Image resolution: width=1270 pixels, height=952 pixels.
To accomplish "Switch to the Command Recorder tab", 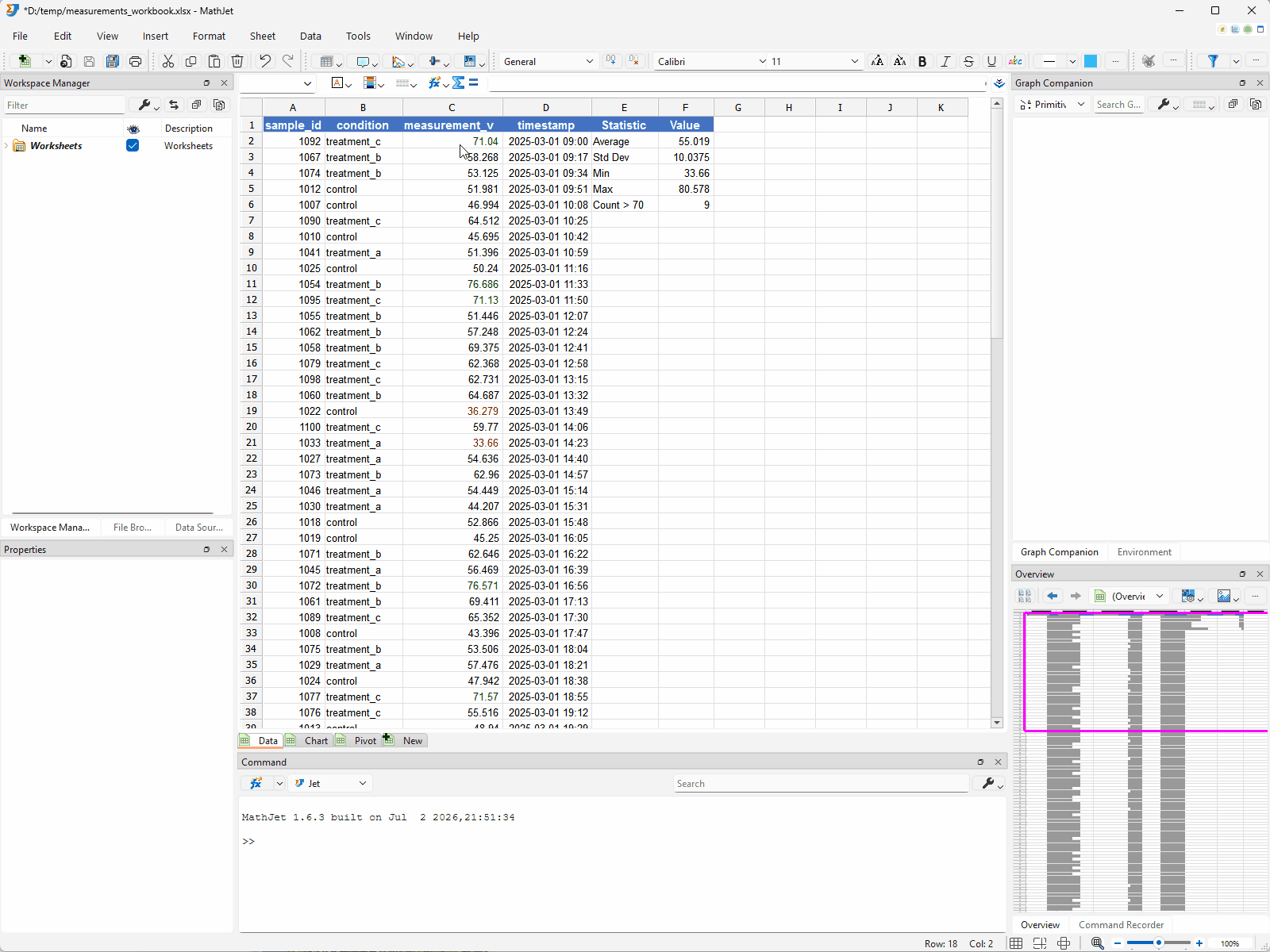I will [x=1121, y=924].
